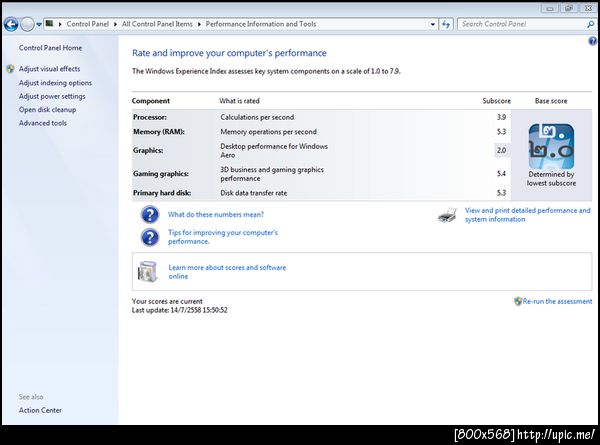600x445 pixels.
Task: Click the Graphics row label
Action: coord(148,150)
